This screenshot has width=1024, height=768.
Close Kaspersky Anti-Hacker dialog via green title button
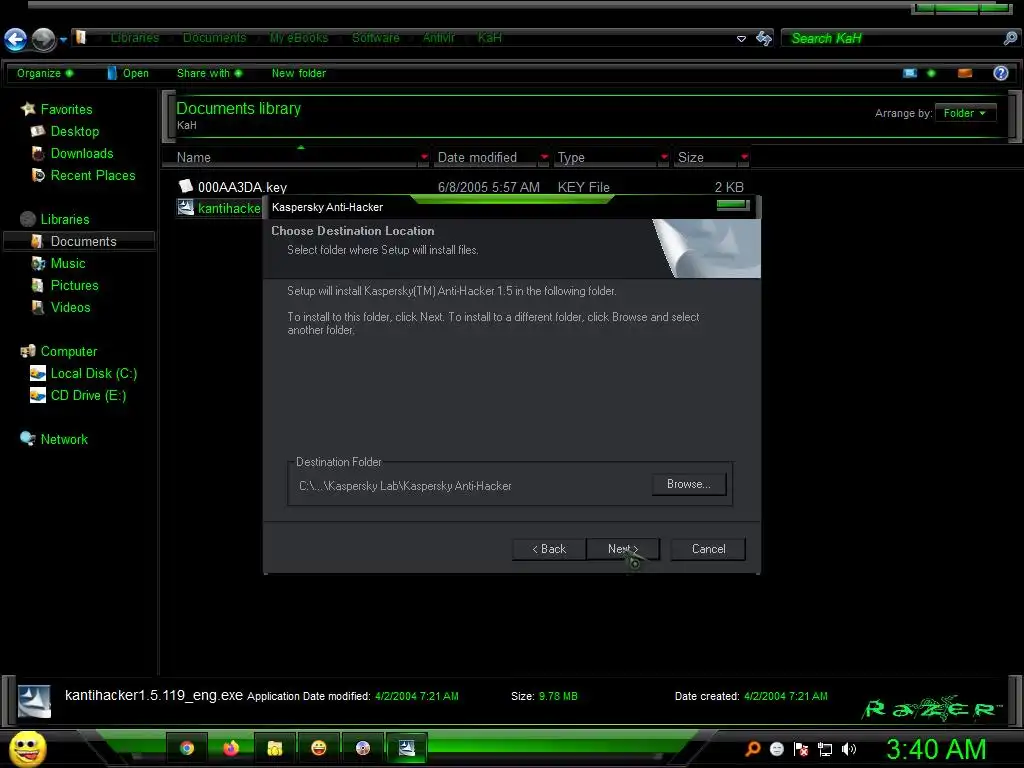732,205
